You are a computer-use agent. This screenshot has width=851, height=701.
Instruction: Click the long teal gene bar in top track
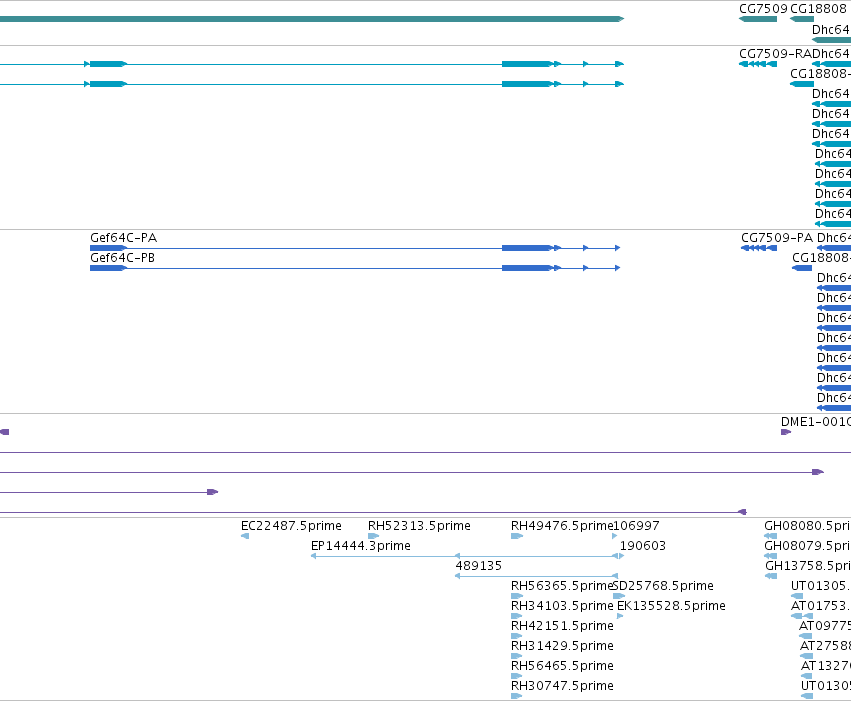(312, 19)
